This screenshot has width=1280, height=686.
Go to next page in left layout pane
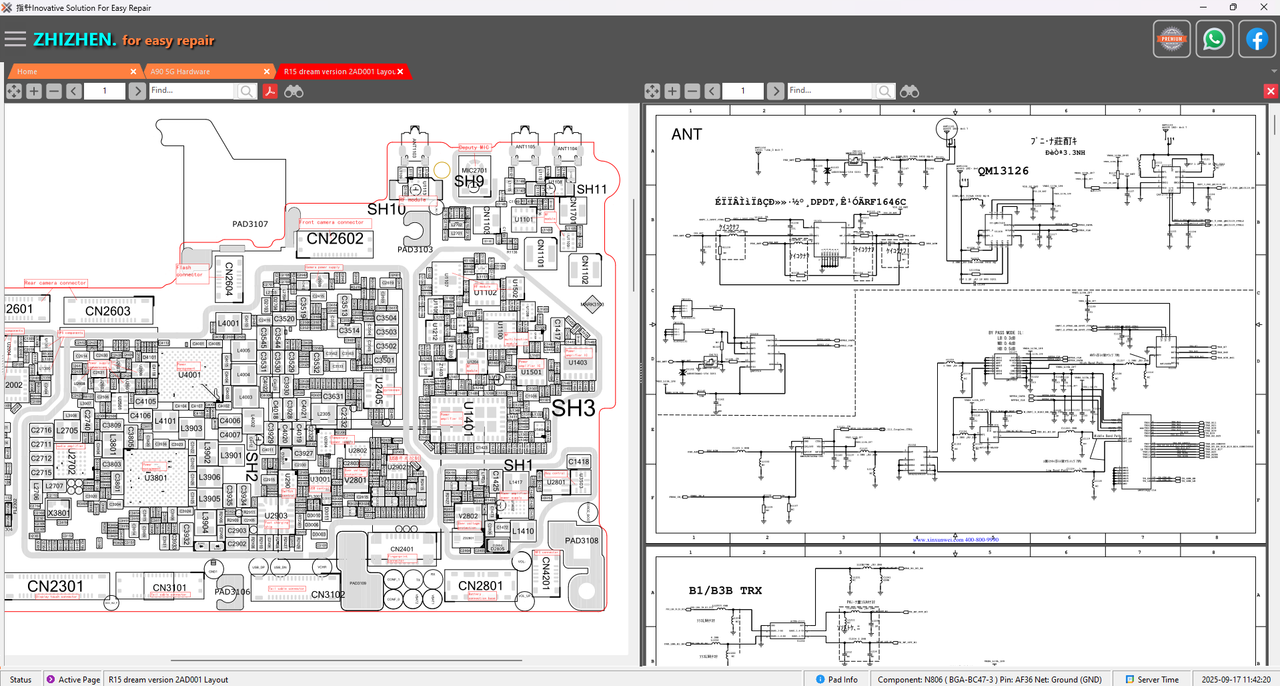(136, 91)
